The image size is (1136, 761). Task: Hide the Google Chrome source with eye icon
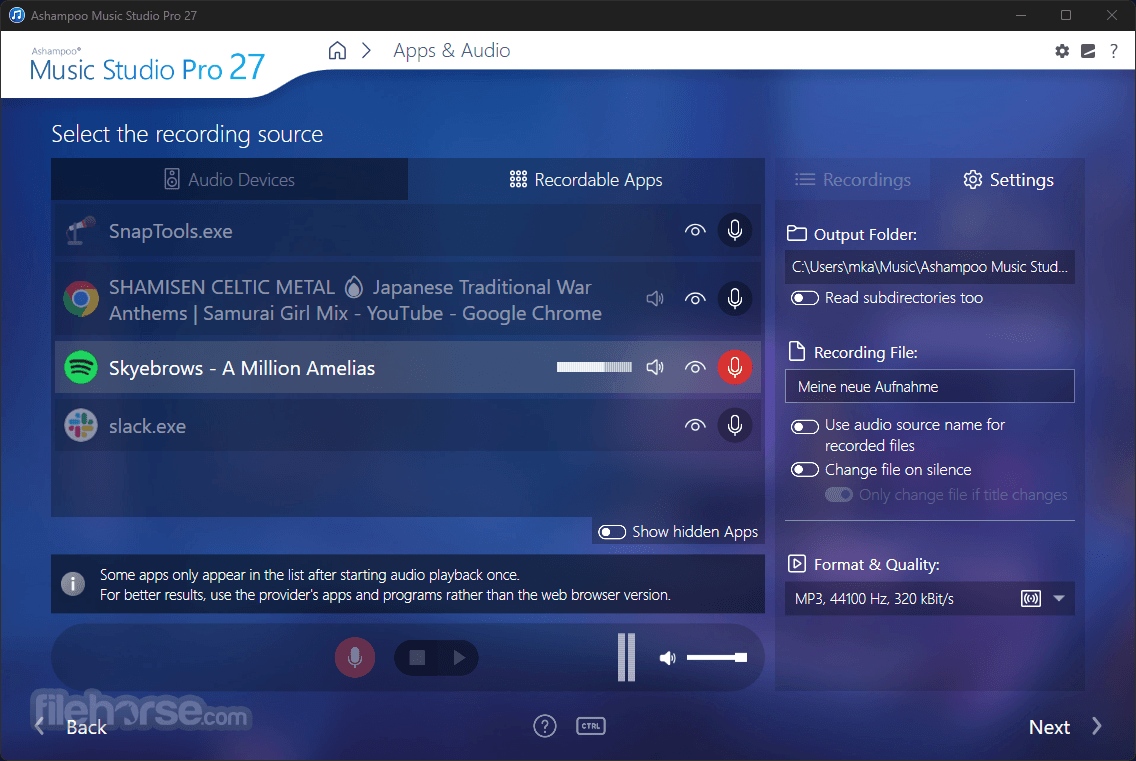pos(695,299)
